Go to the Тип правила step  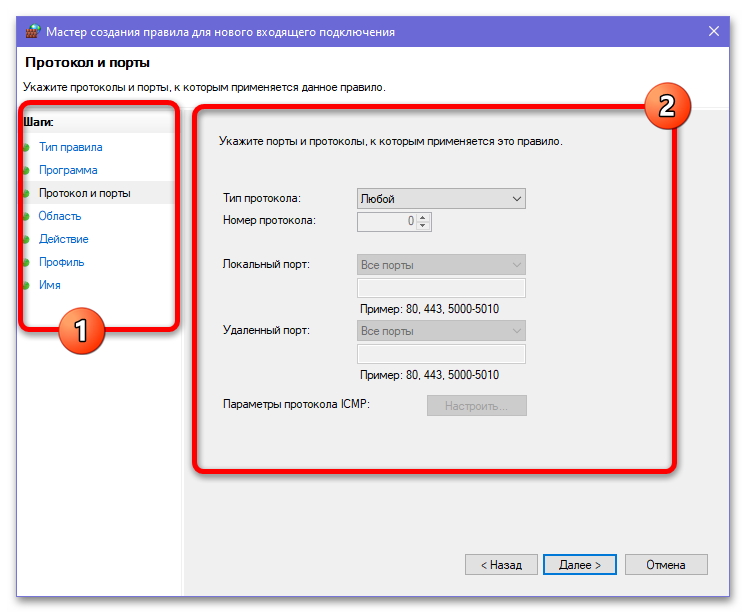pyautogui.click(x=70, y=147)
